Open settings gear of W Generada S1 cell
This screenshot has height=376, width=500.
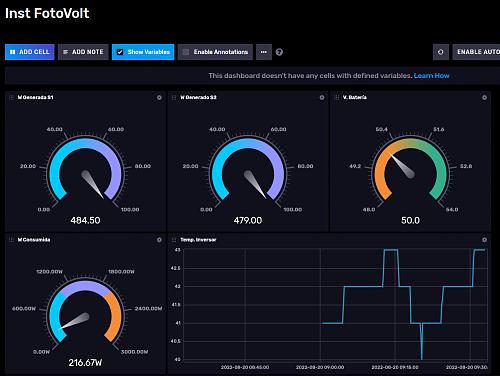[159, 97]
